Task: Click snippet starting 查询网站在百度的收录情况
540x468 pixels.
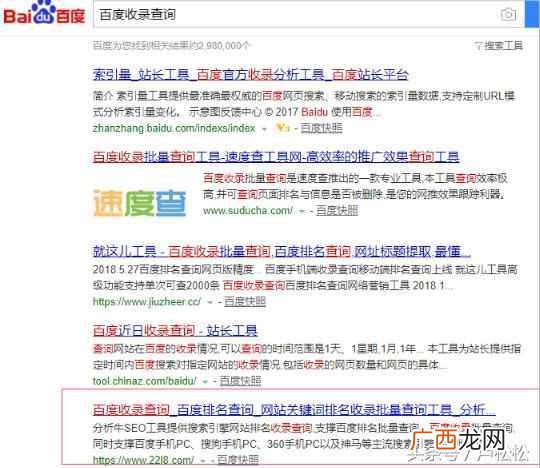Action: (307, 357)
